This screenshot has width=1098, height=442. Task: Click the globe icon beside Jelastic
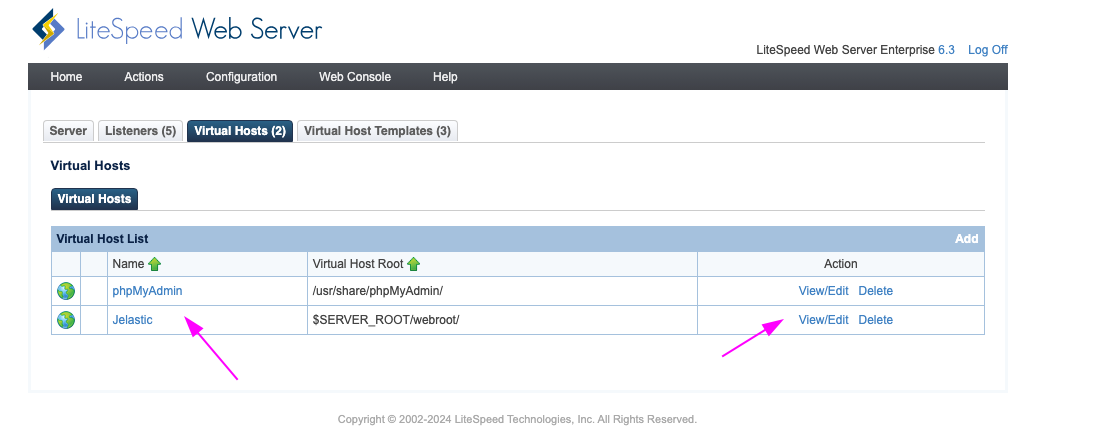(x=66, y=320)
